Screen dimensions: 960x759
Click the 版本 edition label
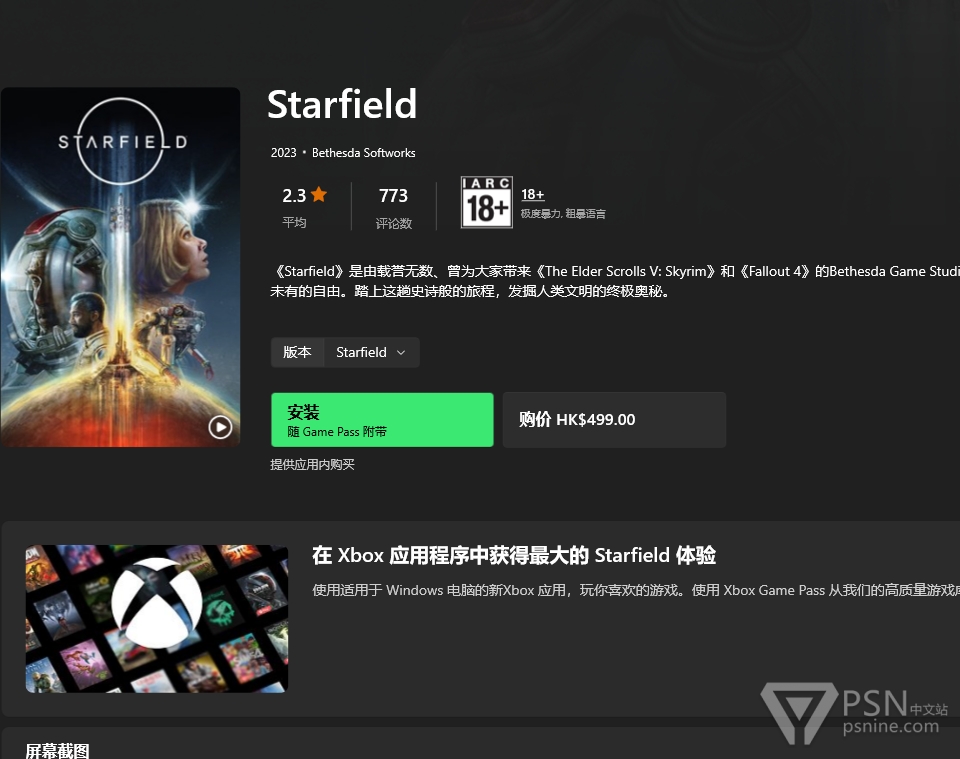[x=298, y=353]
